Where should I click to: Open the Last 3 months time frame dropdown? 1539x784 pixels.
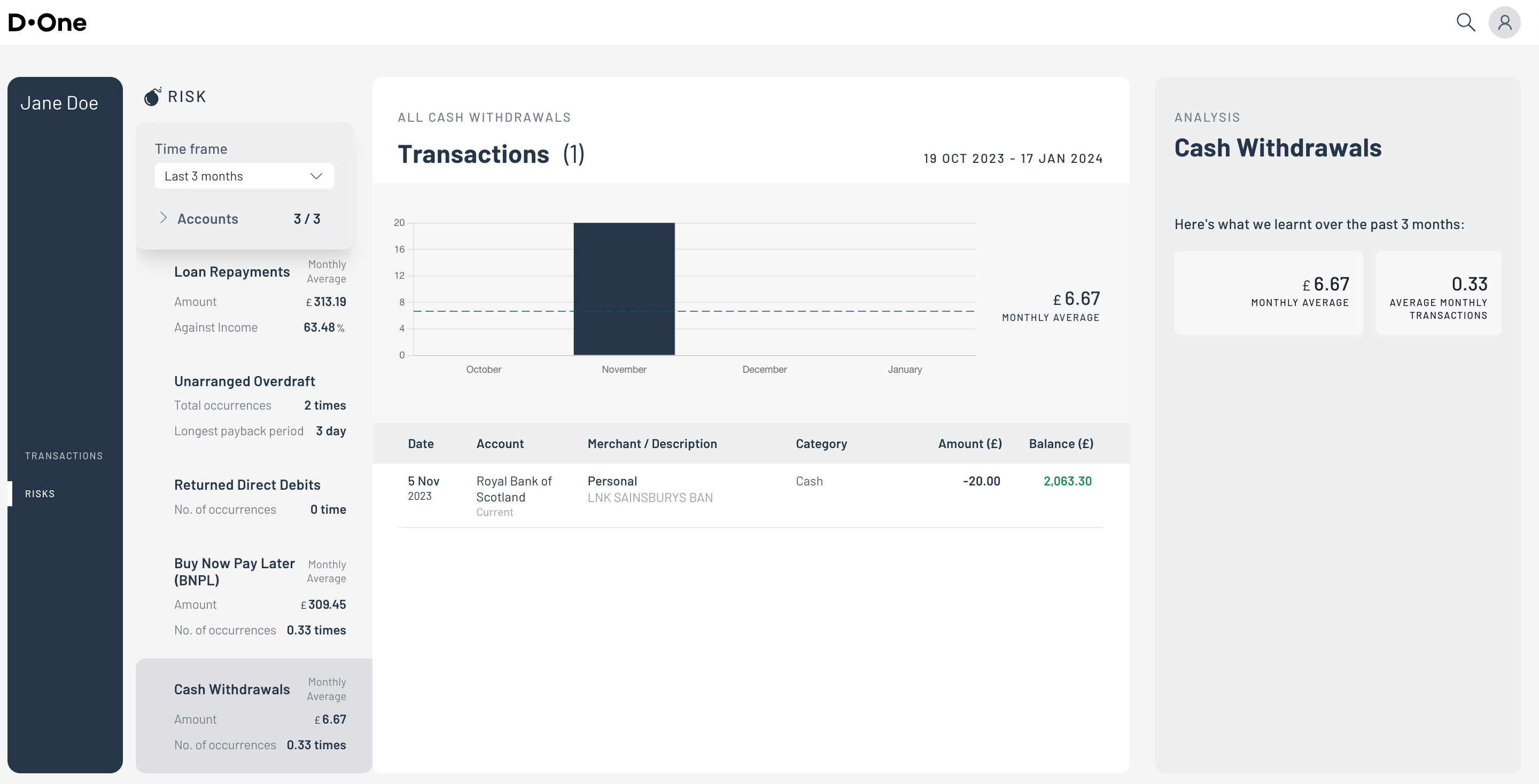point(244,176)
